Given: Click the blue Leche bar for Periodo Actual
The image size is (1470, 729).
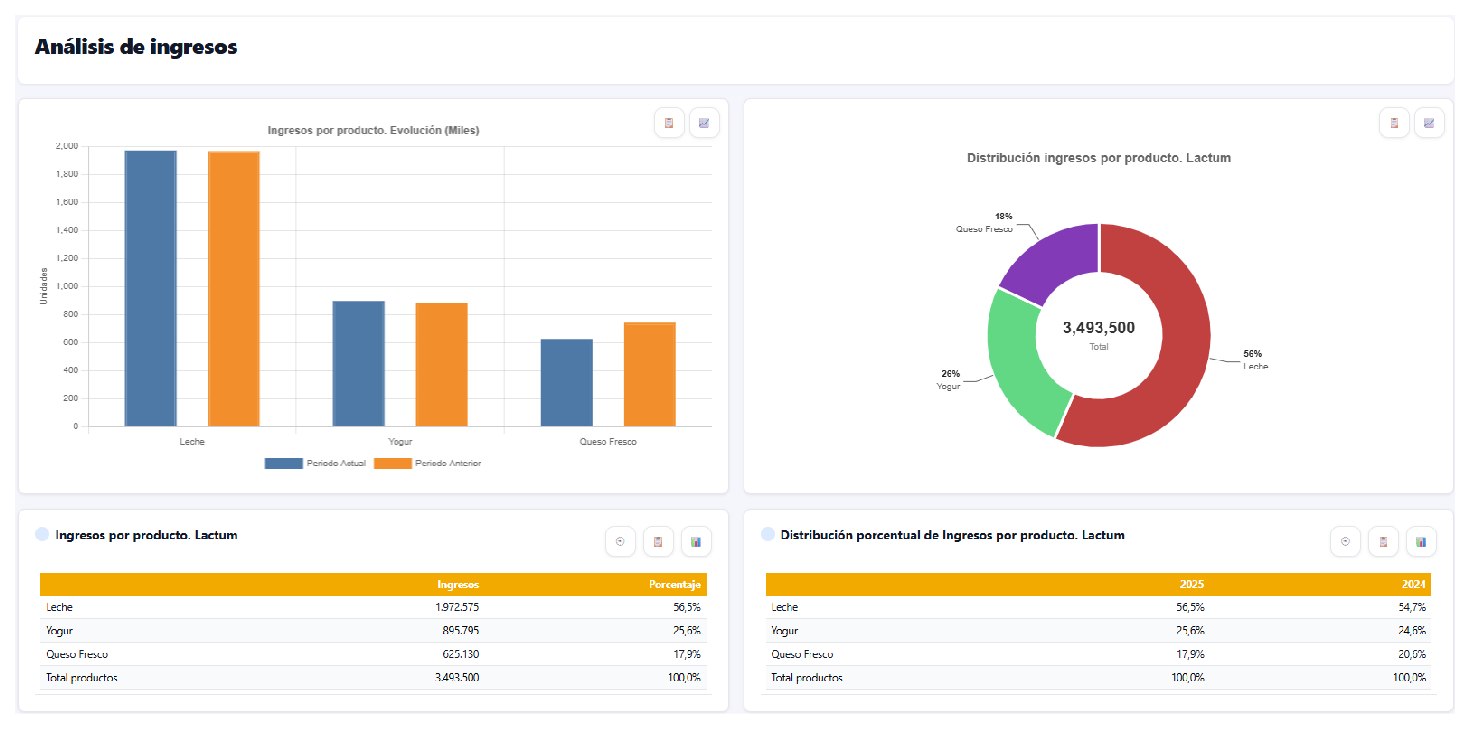Looking at the screenshot, I should click(x=150, y=288).
